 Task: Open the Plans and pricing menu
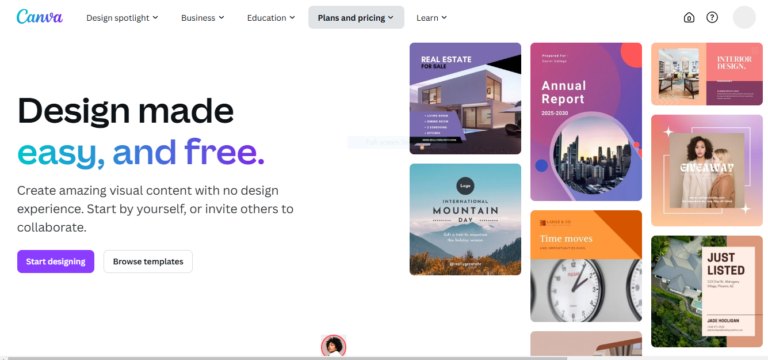pos(356,18)
